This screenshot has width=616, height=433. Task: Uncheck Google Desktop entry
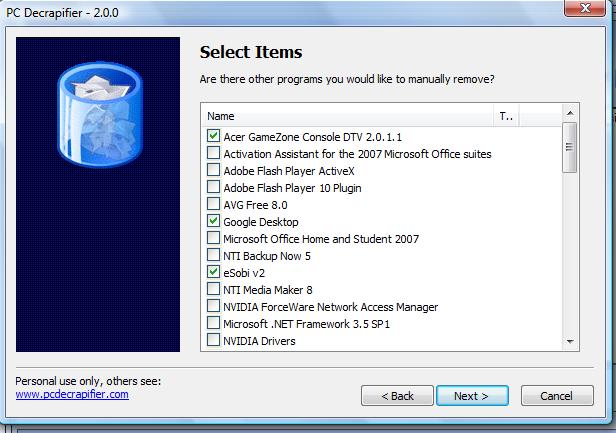tap(213, 221)
